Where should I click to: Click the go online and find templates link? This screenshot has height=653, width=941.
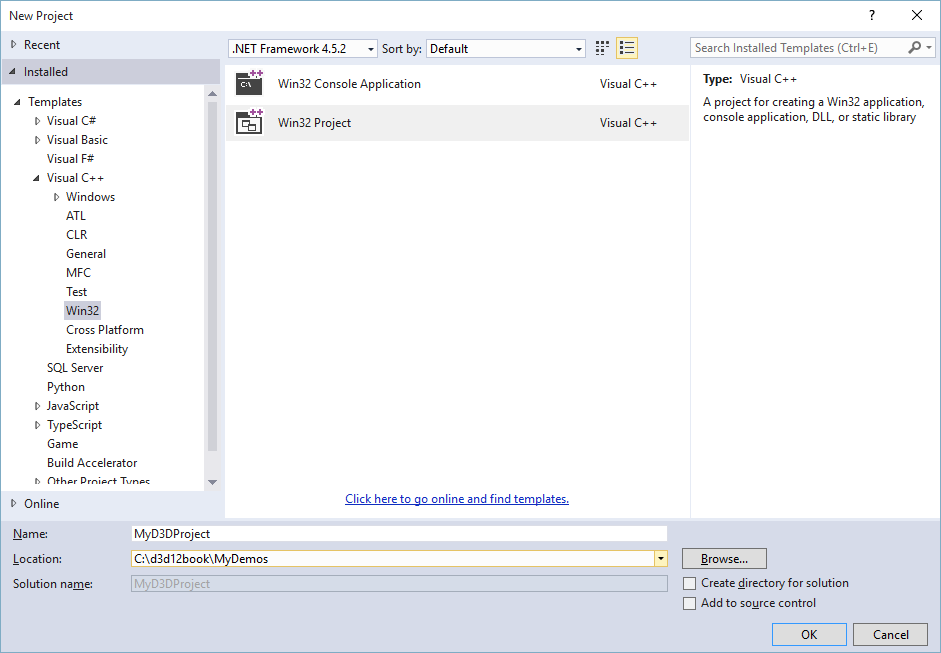457,499
